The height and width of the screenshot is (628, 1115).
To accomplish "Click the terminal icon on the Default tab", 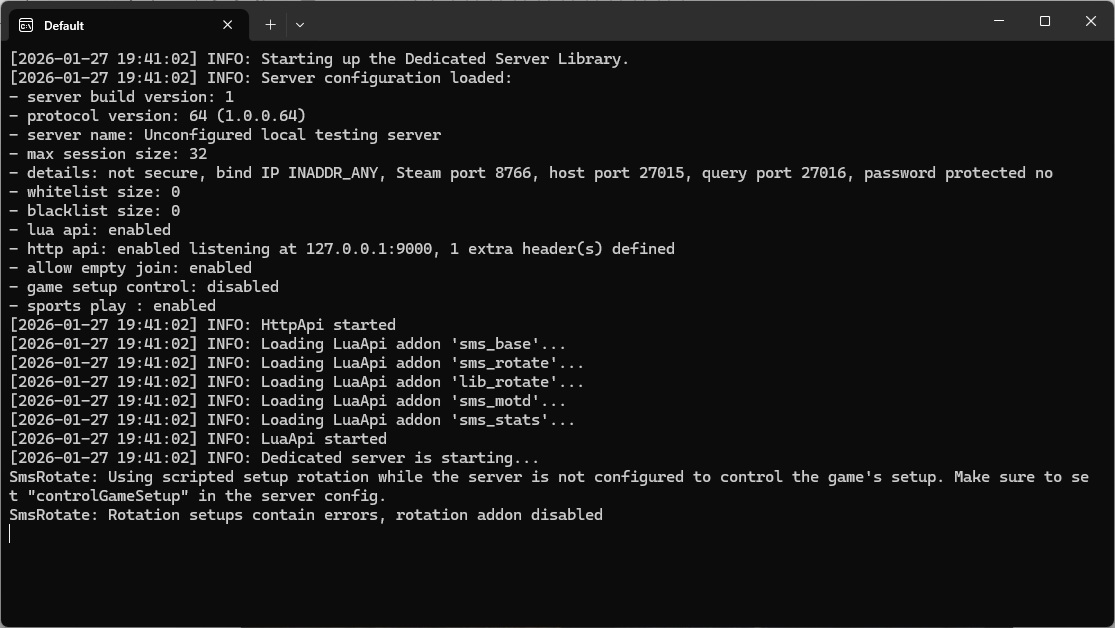I will coord(26,25).
